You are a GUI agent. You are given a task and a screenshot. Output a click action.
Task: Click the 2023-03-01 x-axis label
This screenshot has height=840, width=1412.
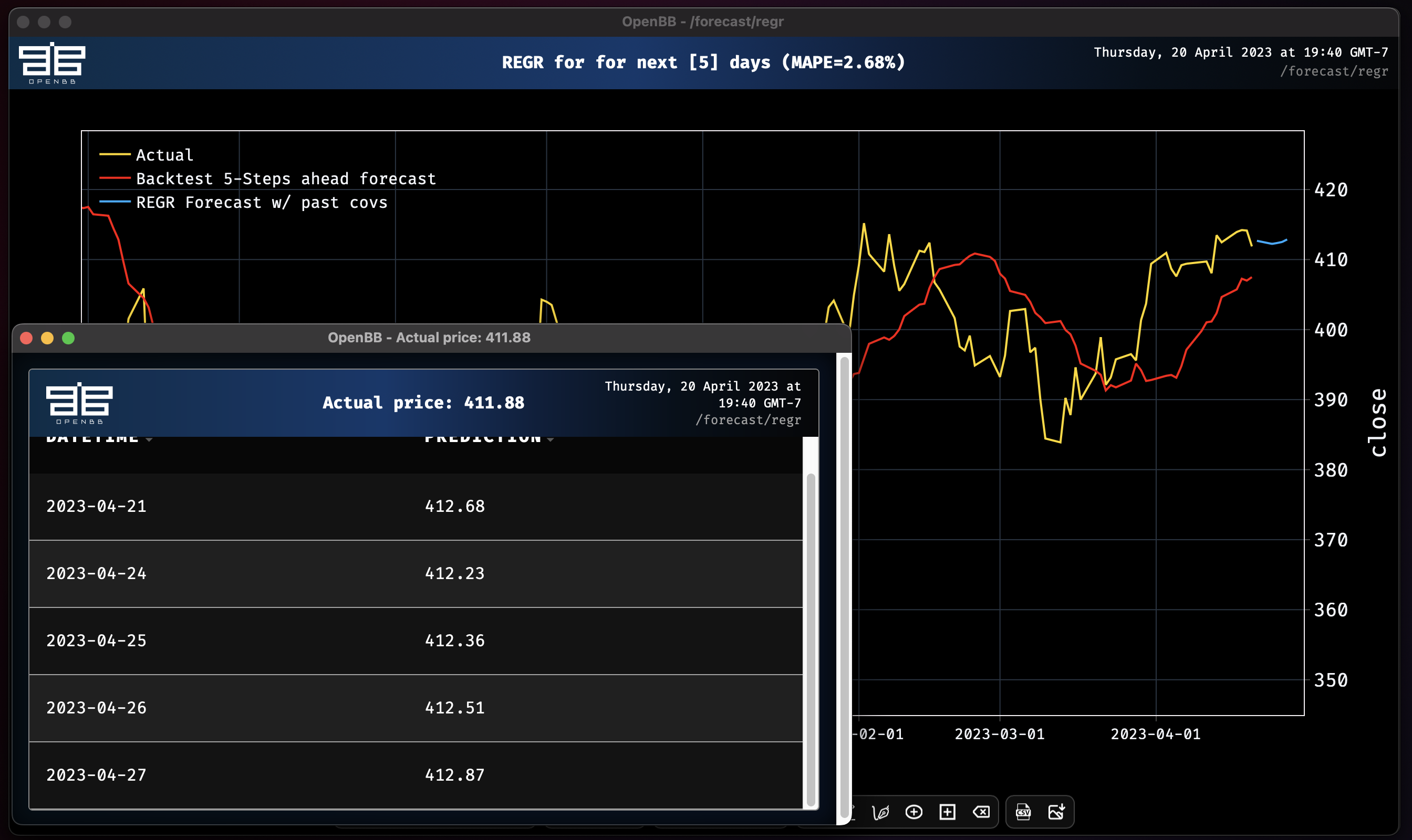click(1000, 734)
